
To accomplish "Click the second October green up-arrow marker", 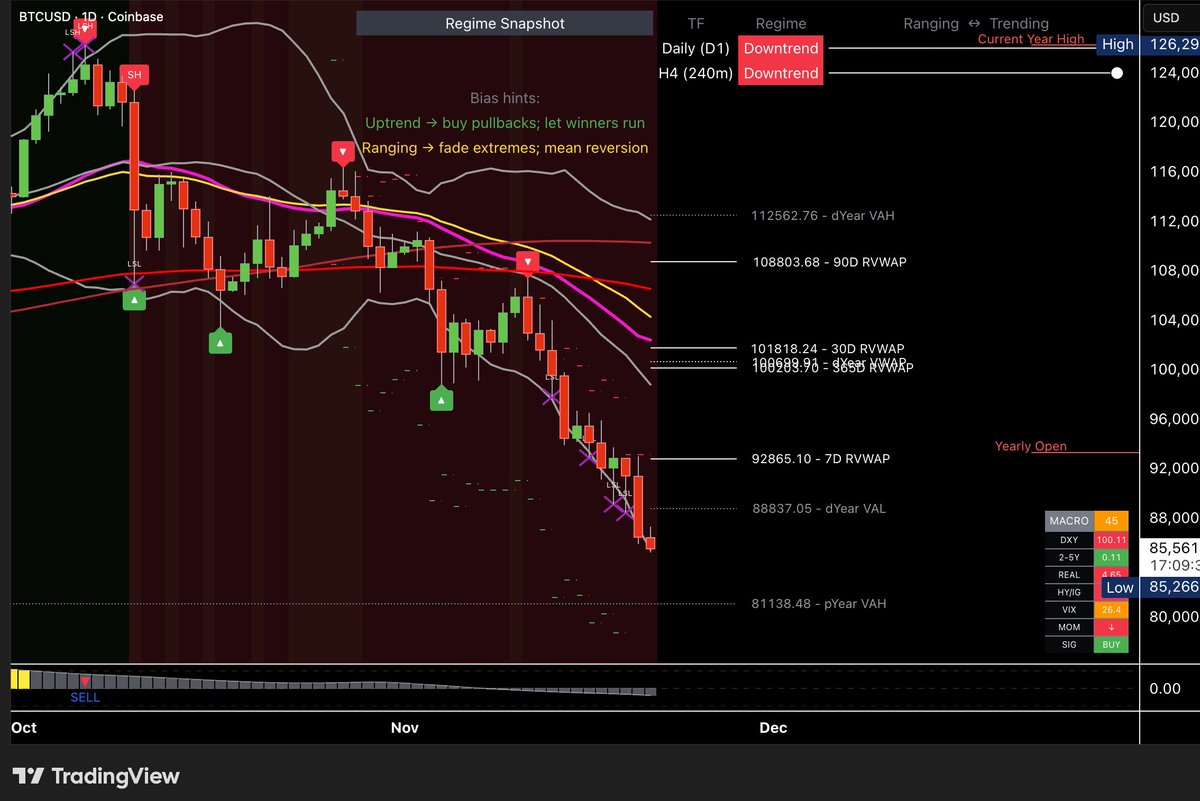I will [x=220, y=343].
